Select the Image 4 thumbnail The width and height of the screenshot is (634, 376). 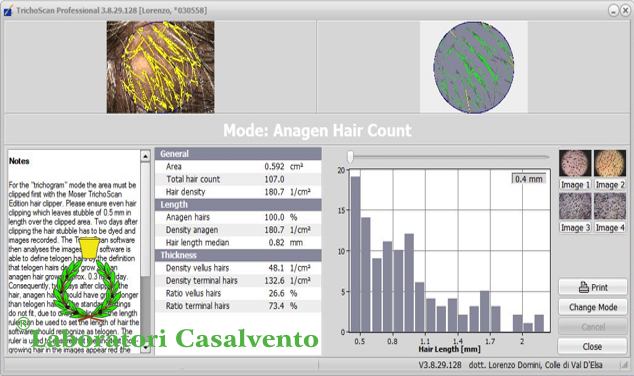(x=610, y=206)
